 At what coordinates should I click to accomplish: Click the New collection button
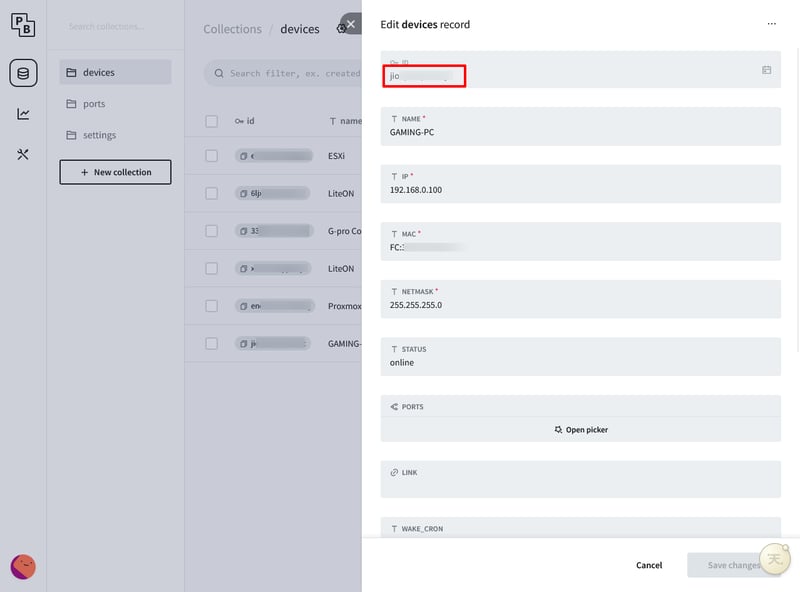click(x=115, y=172)
